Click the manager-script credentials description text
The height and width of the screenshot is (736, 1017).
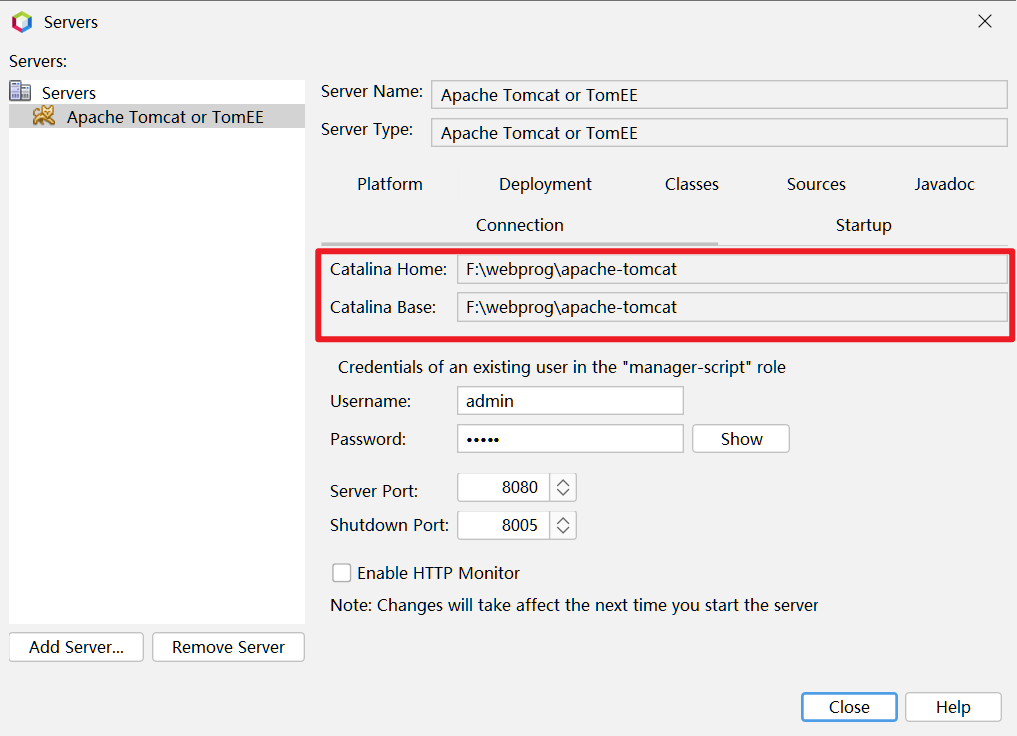pyautogui.click(x=562, y=367)
